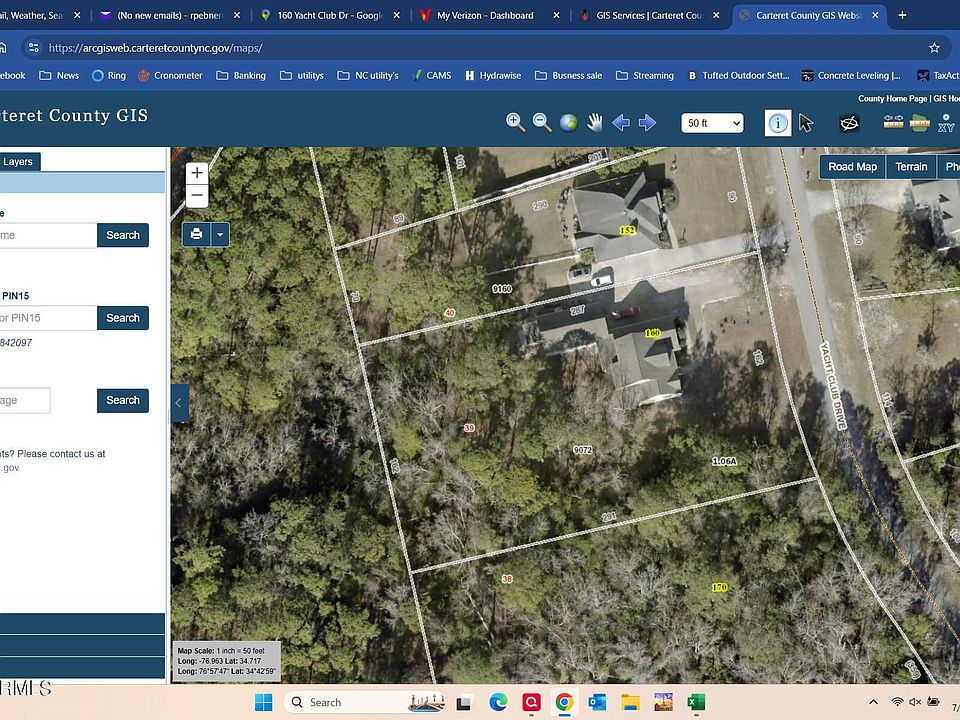960x720 pixels.
Task: Expand the print options dropdown arrow
Action: tap(220, 234)
